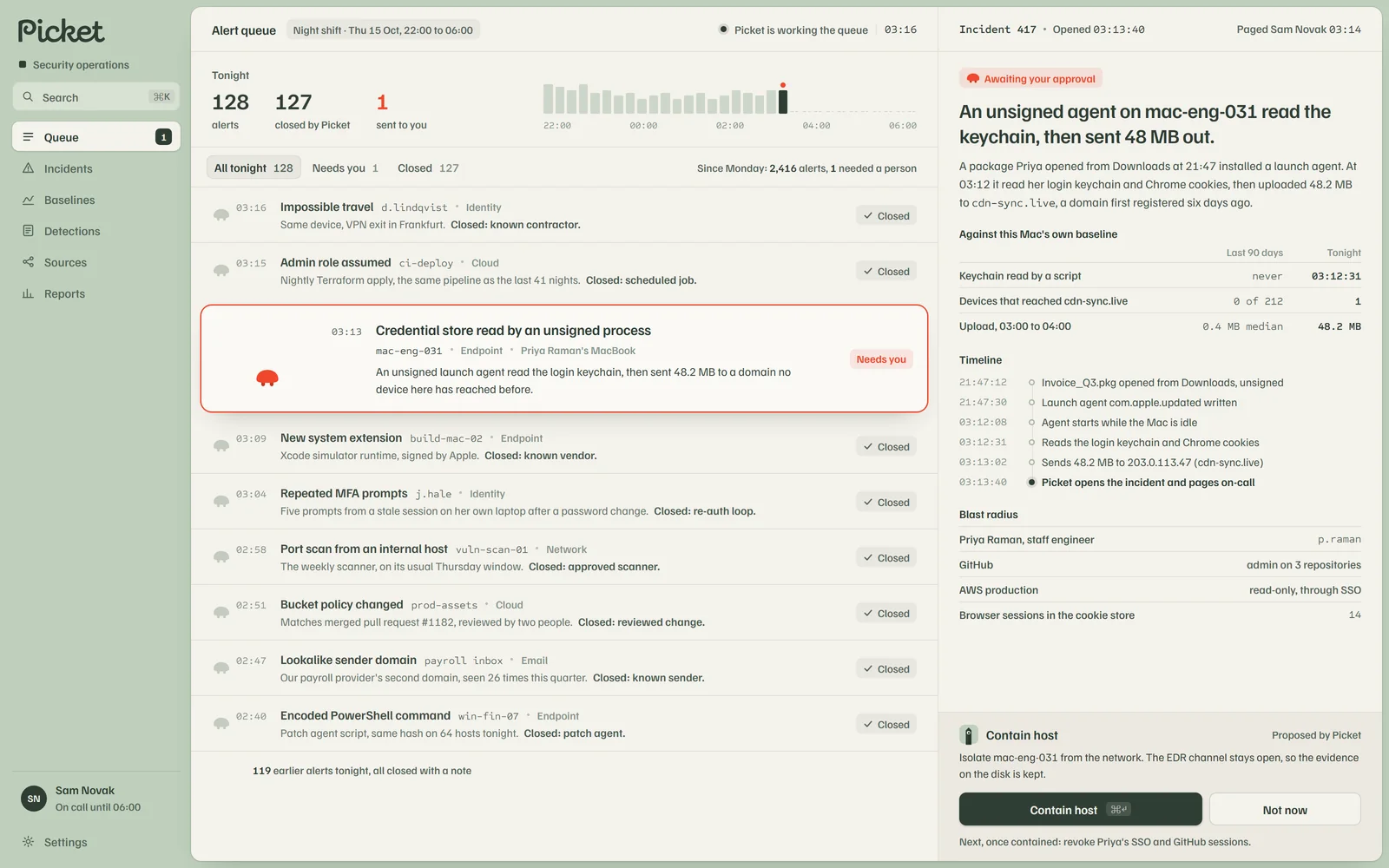Click the red Picket icon on Credential store alert
The width and height of the screenshot is (1389, 868).
(x=267, y=378)
